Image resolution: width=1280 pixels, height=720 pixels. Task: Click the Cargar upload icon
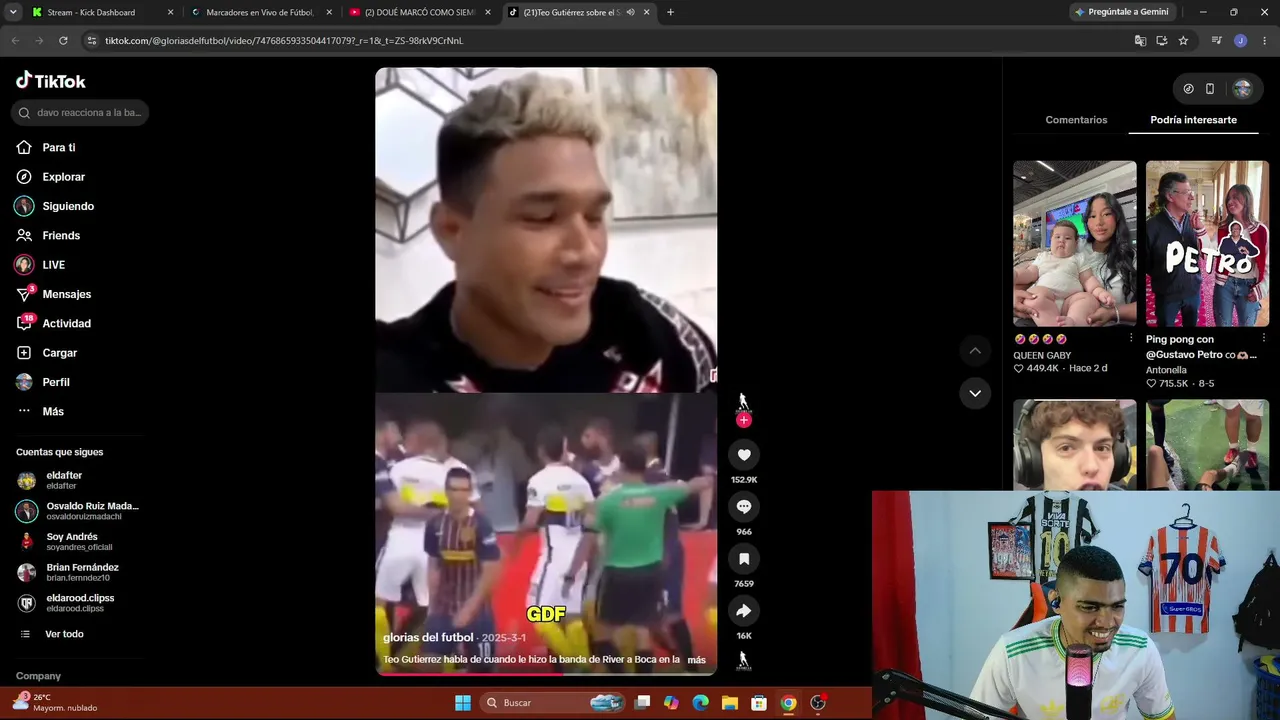(24, 353)
